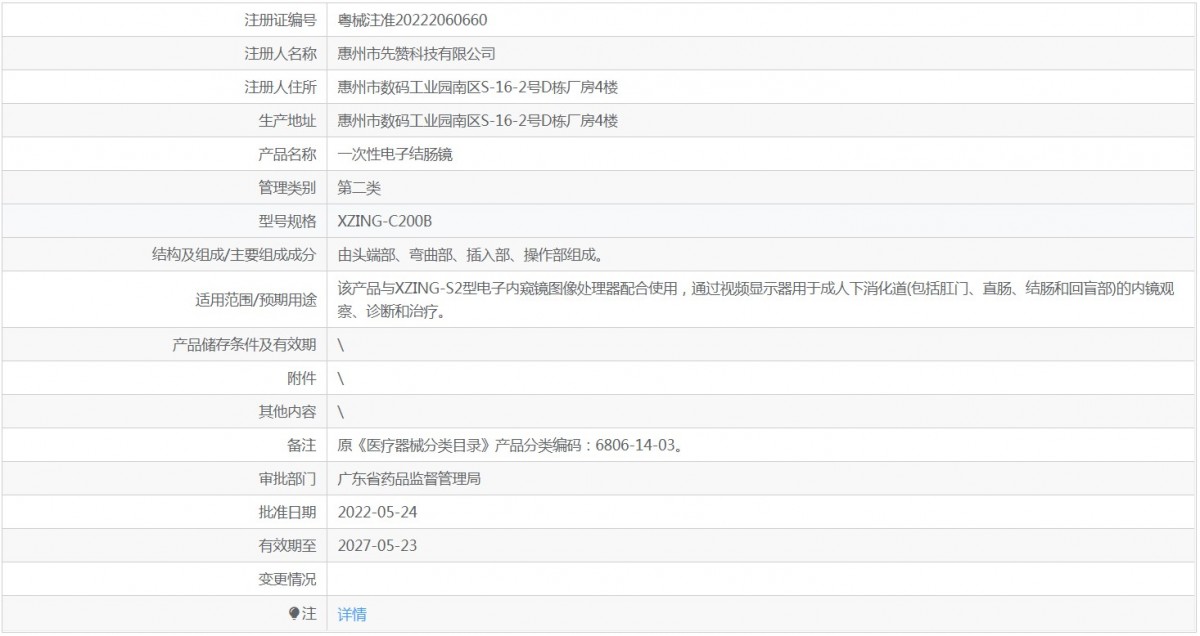Click the 注册证编号 label
The height and width of the screenshot is (636, 1200).
click(x=280, y=20)
